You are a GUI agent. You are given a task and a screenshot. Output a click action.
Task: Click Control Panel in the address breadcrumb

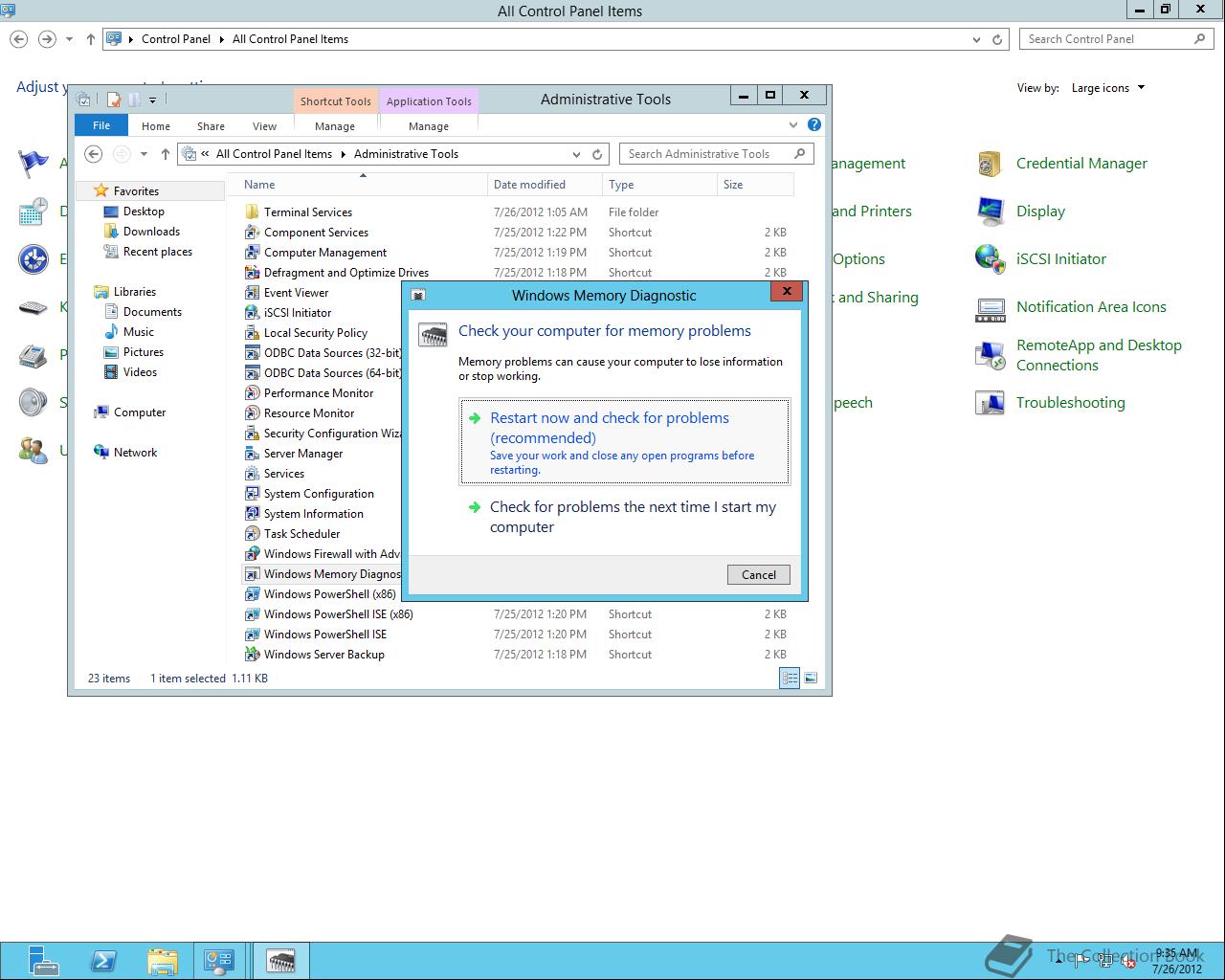coord(176,39)
